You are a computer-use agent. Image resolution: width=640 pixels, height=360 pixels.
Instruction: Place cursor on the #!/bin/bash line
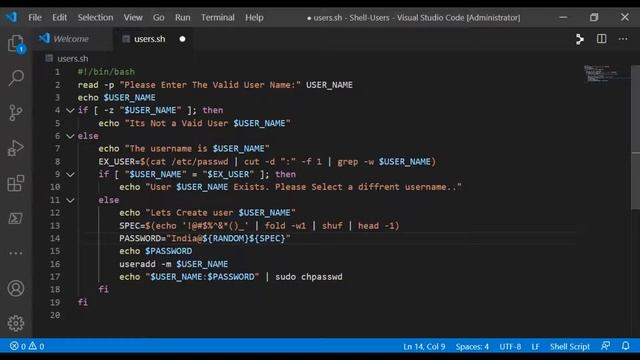coord(106,72)
